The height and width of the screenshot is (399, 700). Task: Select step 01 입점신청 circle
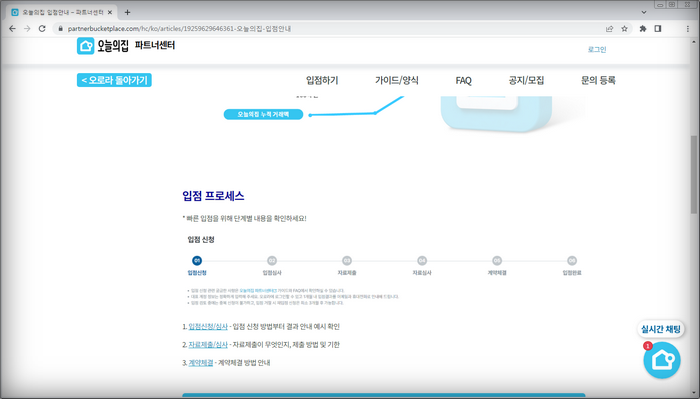[x=197, y=261]
